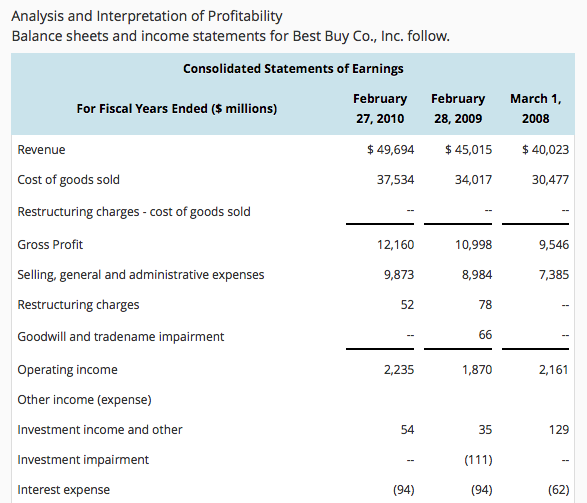Select the 2010 revenue value $49,694
This screenshot has width=587, height=503.
pyautogui.click(x=390, y=150)
